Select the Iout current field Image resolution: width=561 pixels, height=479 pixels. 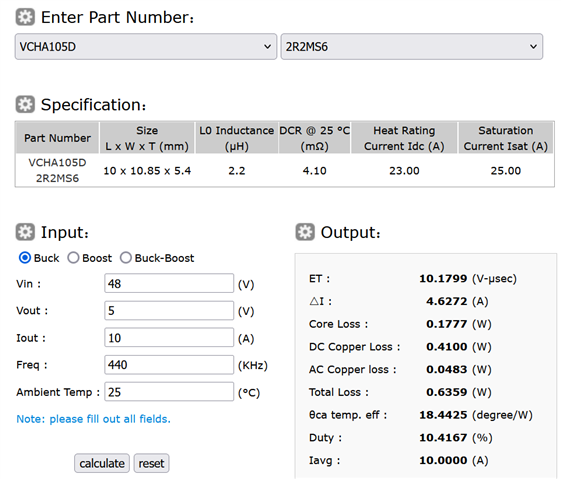[x=169, y=338]
